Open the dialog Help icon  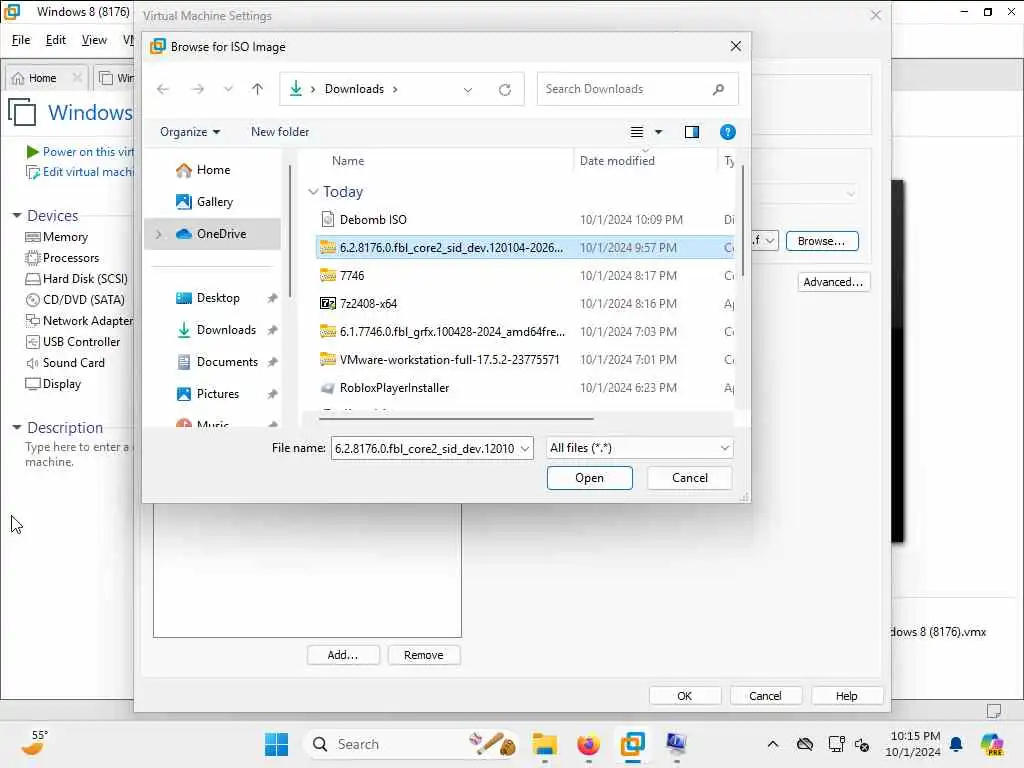coord(728,132)
